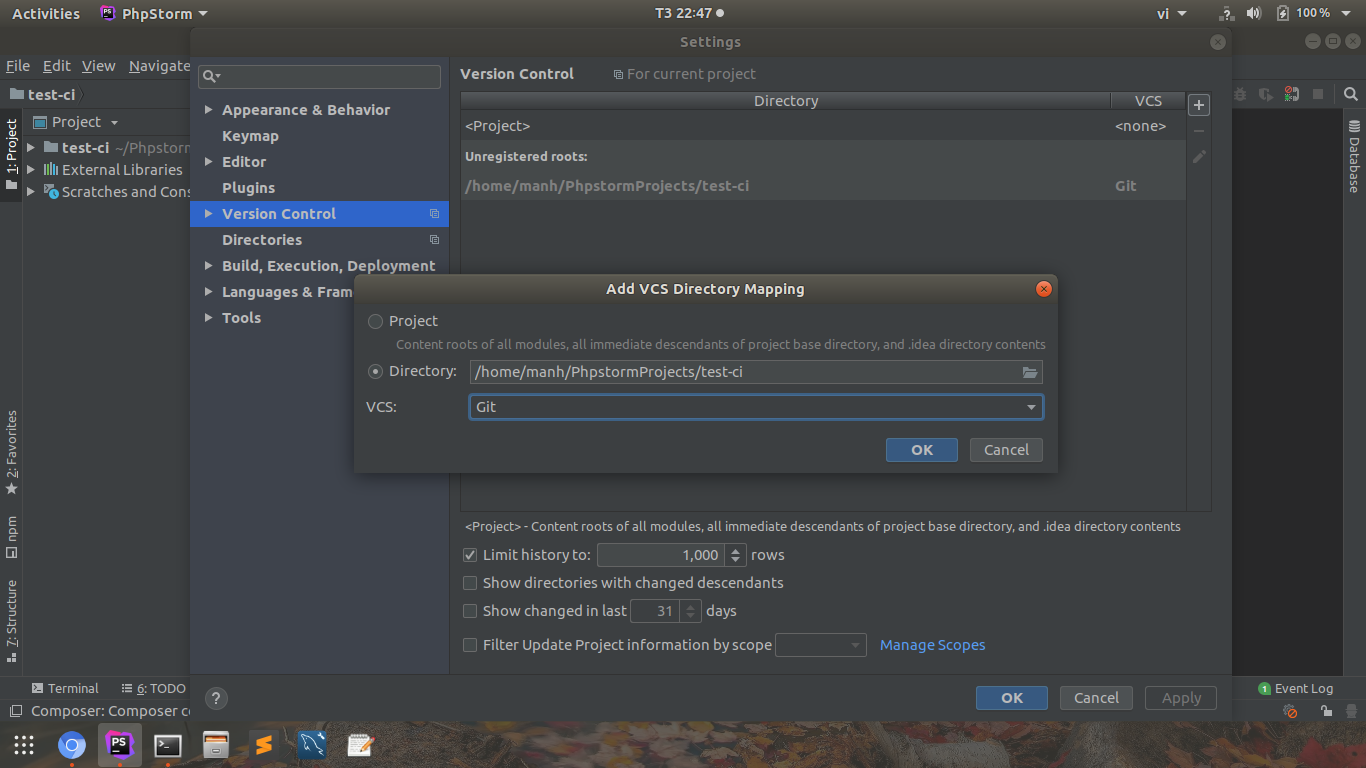1366x768 pixels.
Task: Expand the Appearance & Behavior settings section
Action: click(x=209, y=110)
